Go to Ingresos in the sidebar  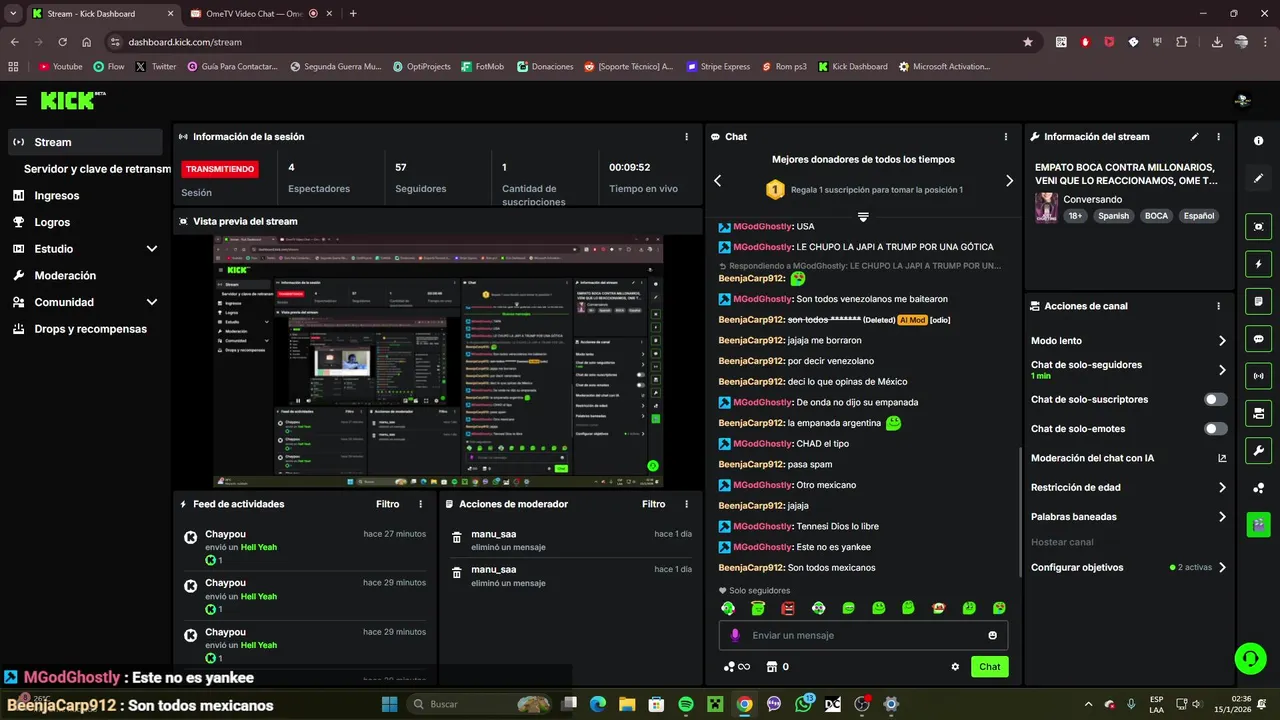pyautogui.click(x=85, y=196)
